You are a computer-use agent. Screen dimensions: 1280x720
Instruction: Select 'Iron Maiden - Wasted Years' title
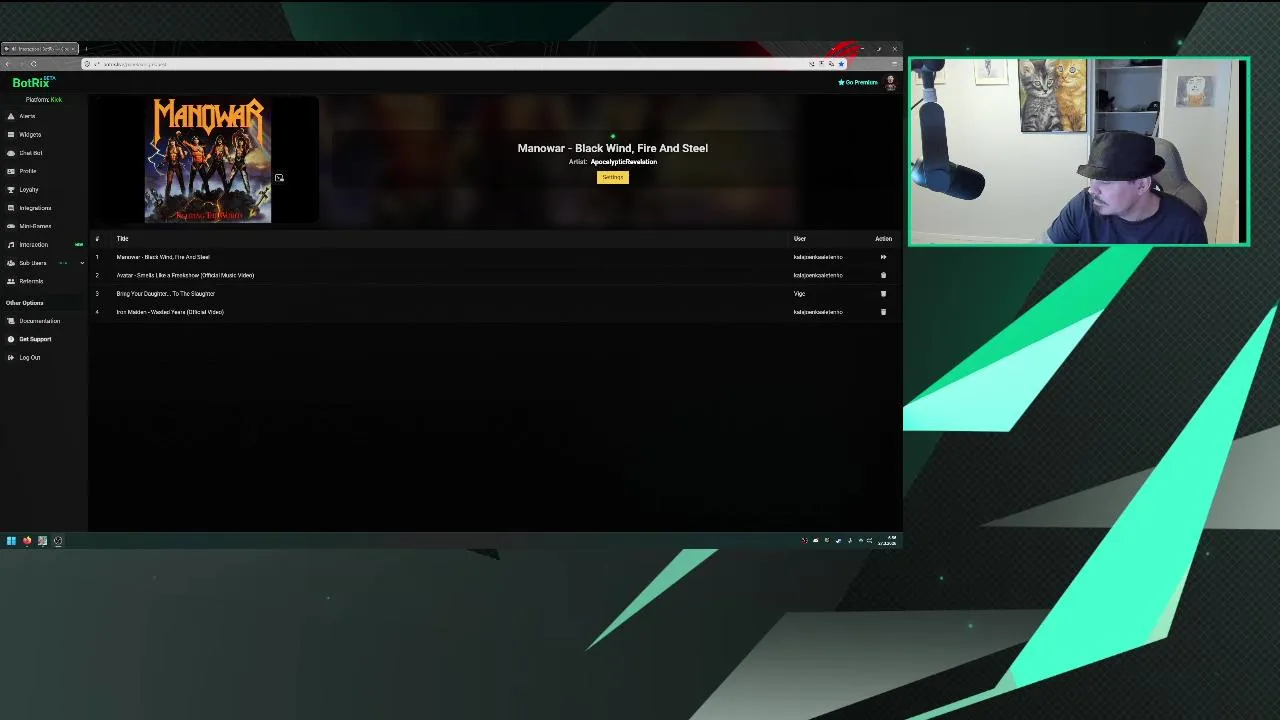pyautogui.click(x=170, y=312)
